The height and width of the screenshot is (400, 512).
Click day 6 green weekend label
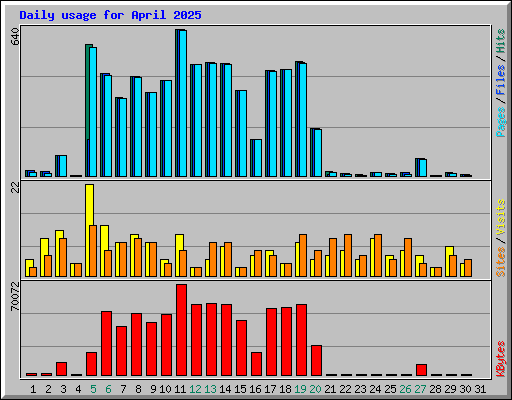(108, 389)
